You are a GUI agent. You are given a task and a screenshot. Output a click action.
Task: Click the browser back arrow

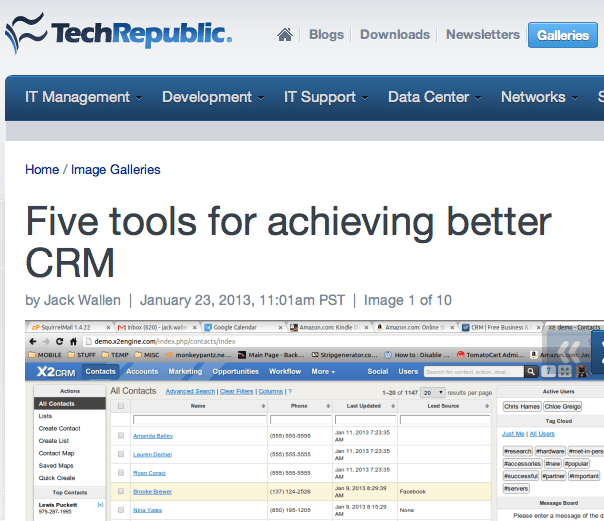[33, 341]
